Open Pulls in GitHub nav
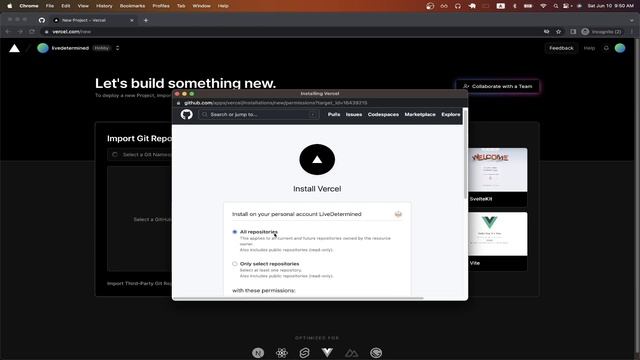The width and height of the screenshot is (640, 360). point(334,114)
